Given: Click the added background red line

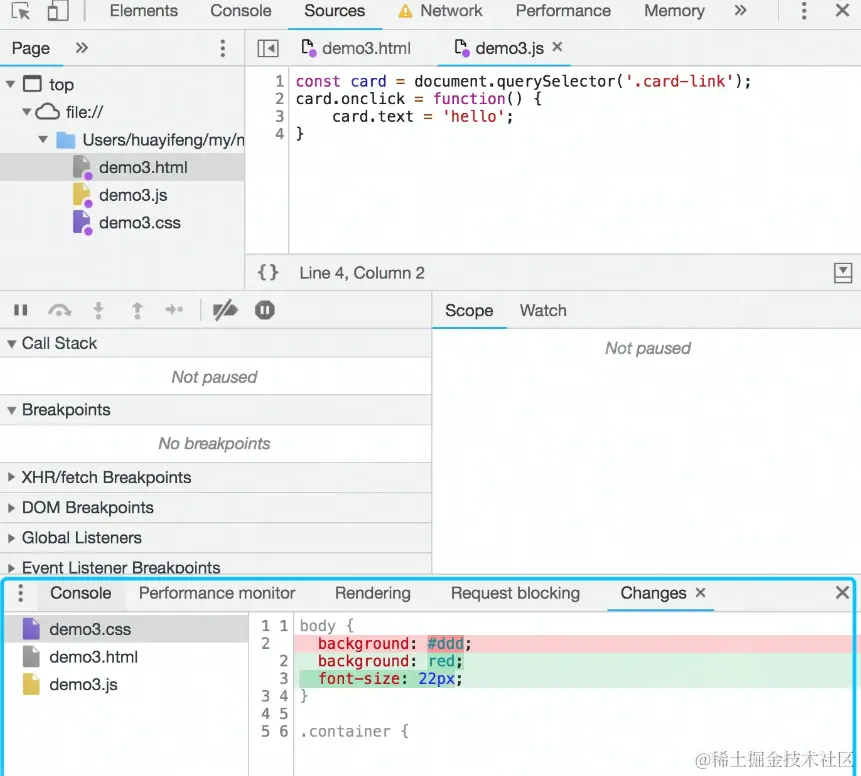Looking at the screenshot, I should (573, 661).
